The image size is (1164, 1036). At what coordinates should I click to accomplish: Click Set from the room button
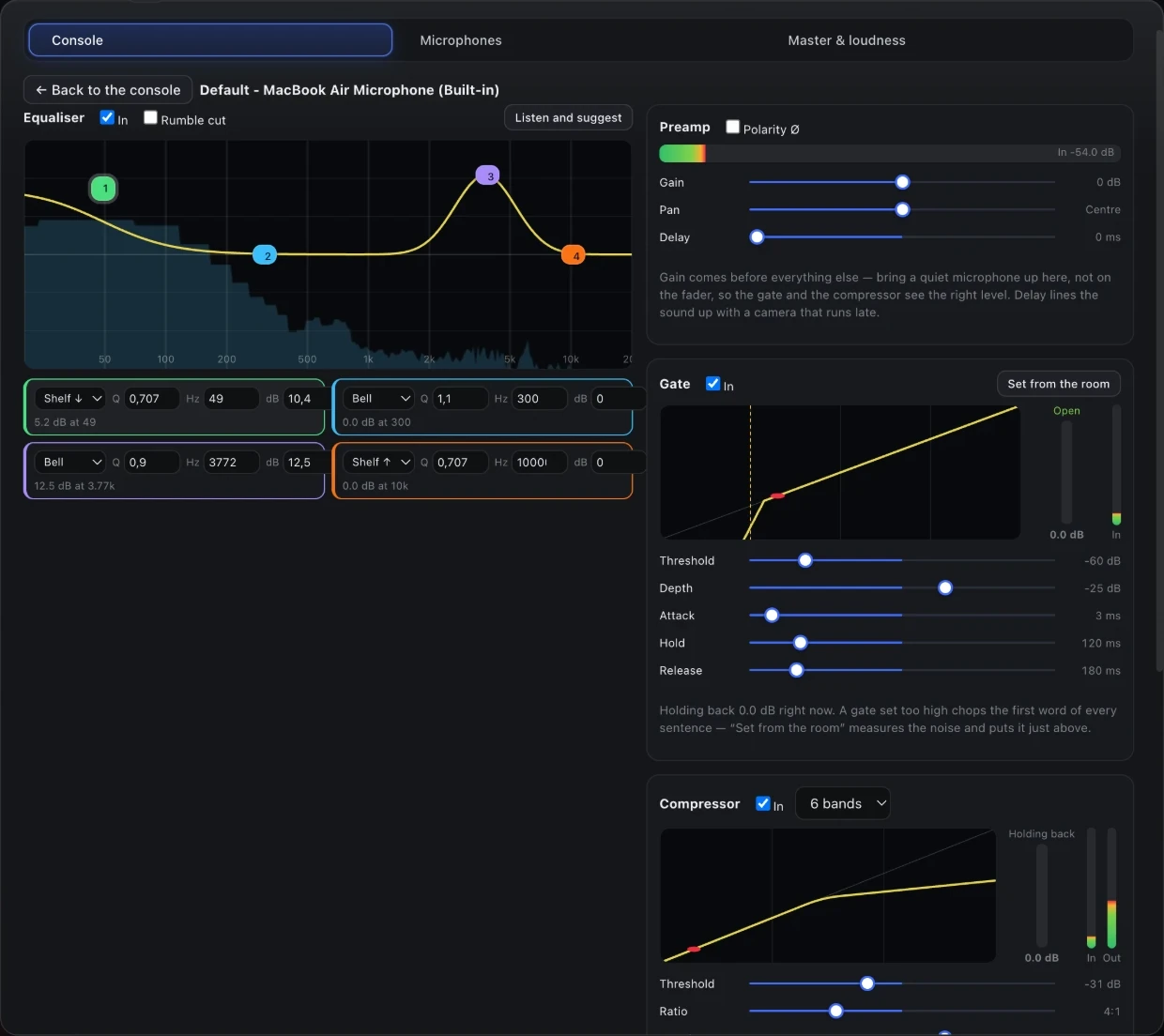pyautogui.click(x=1058, y=384)
